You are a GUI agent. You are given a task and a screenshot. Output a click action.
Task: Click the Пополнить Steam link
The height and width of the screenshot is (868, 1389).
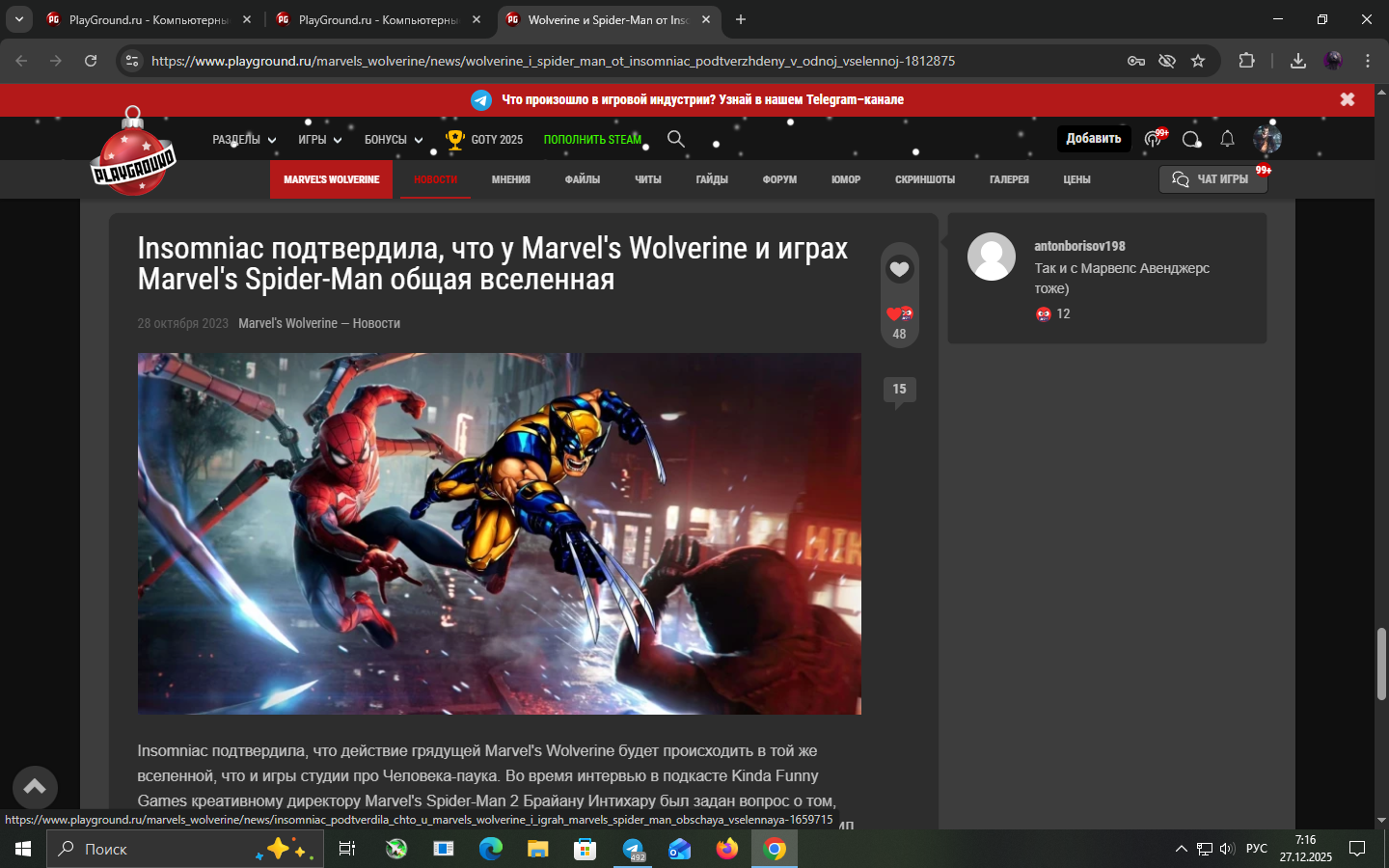point(592,140)
